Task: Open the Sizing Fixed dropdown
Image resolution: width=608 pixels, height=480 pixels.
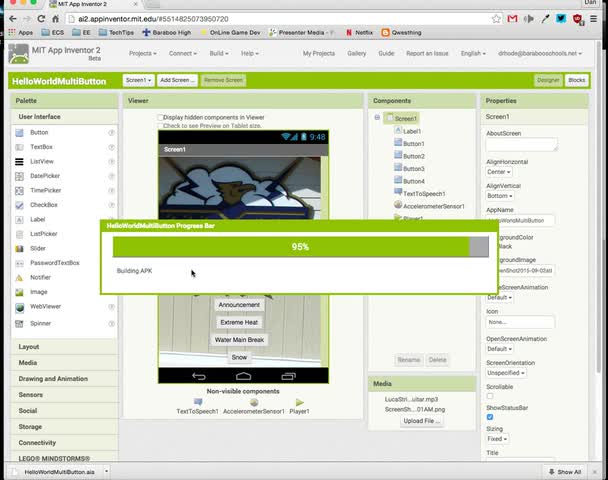Action: [497, 439]
